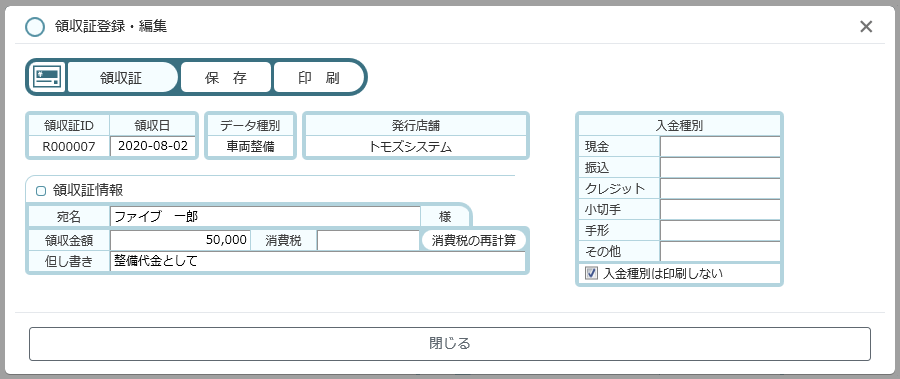
Task: Click the 領収日 date field 2020-08-02
Action: pyautogui.click(x=153, y=146)
